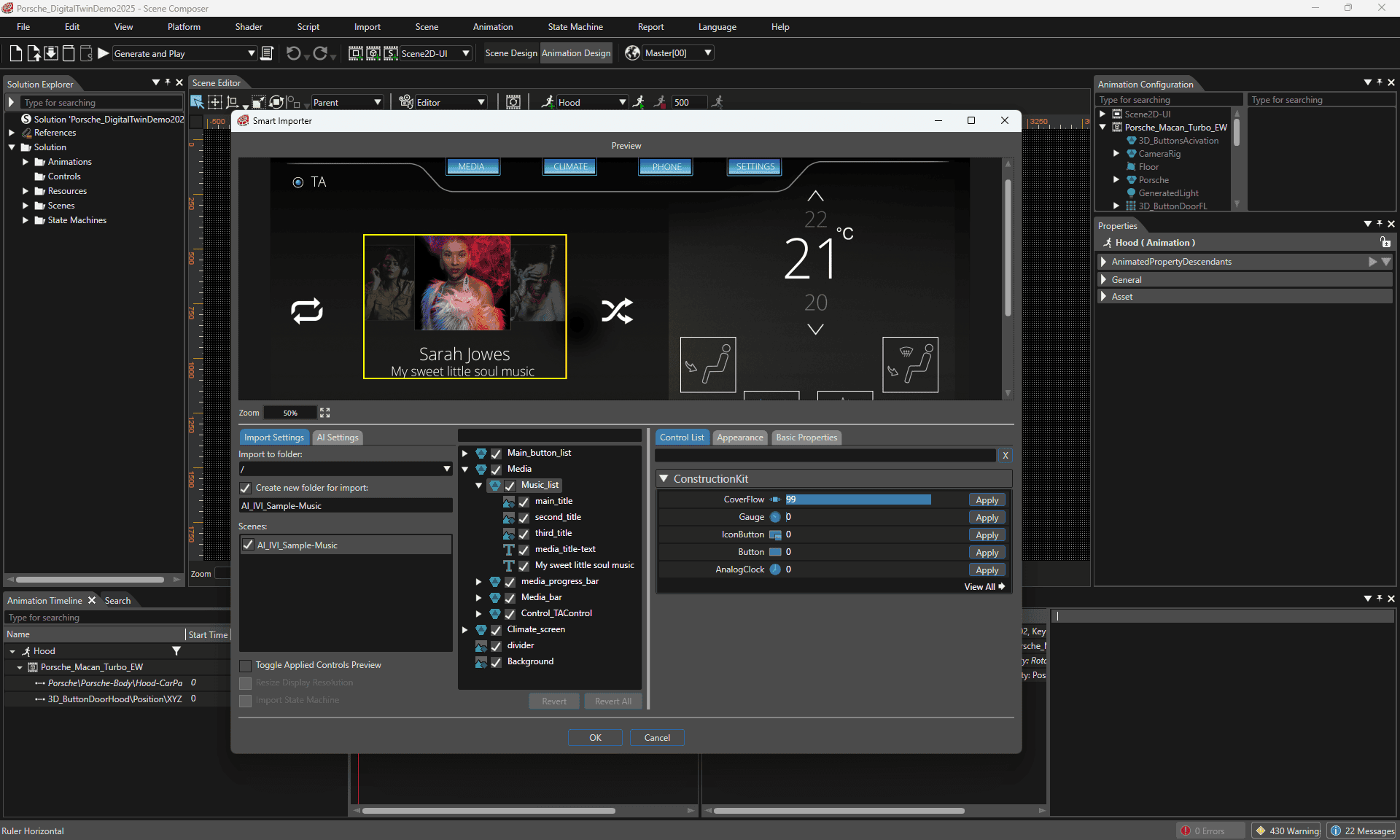
Task: Click the add 2D scene icon
Action: point(356,53)
